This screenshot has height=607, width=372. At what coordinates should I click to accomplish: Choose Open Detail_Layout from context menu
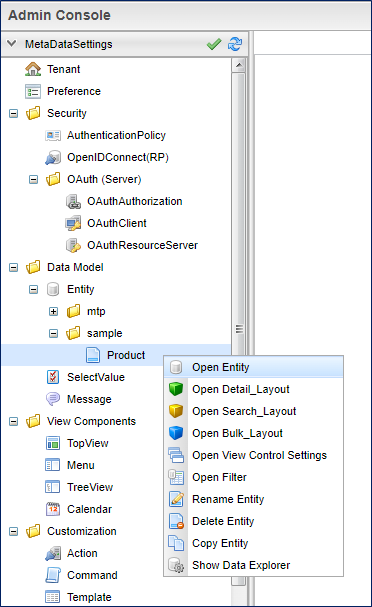(x=254, y=389)
